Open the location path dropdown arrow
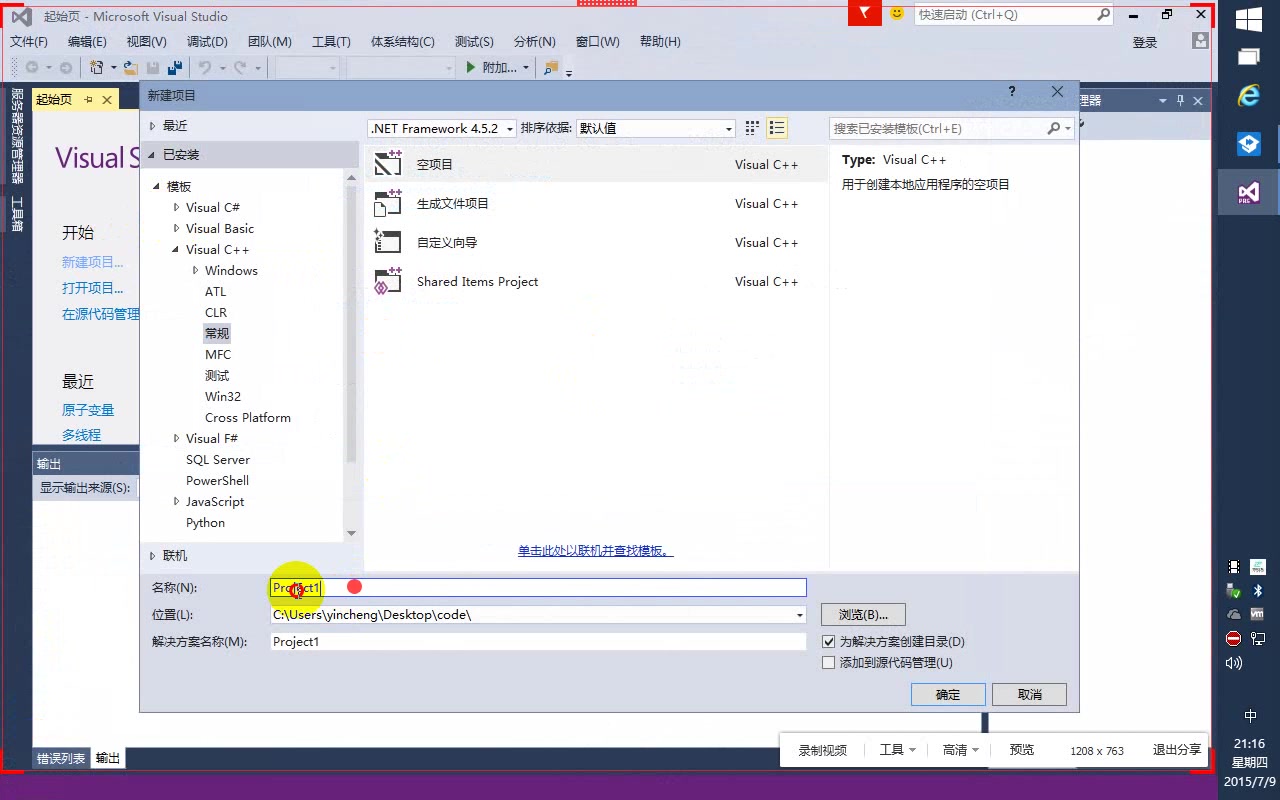 (x=799, y=615)
